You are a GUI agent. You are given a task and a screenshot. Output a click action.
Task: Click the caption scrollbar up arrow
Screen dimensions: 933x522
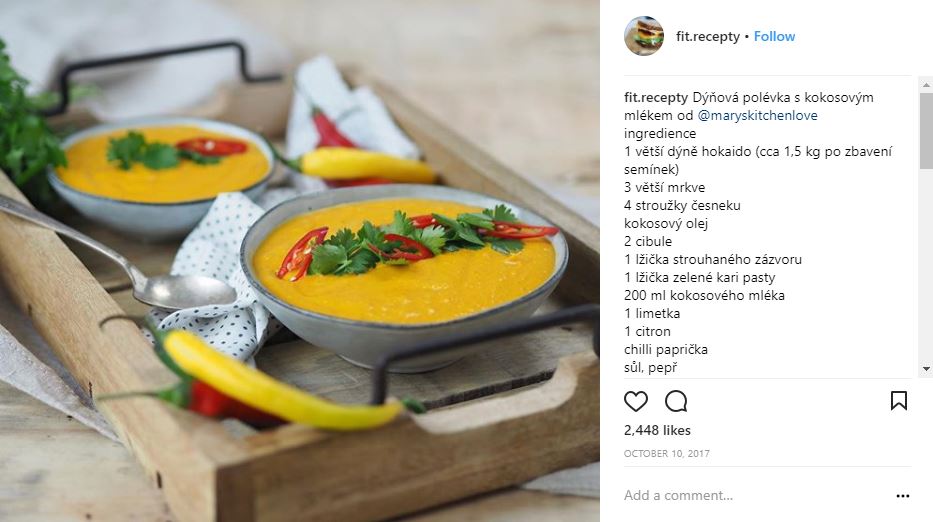click(926, 85)
